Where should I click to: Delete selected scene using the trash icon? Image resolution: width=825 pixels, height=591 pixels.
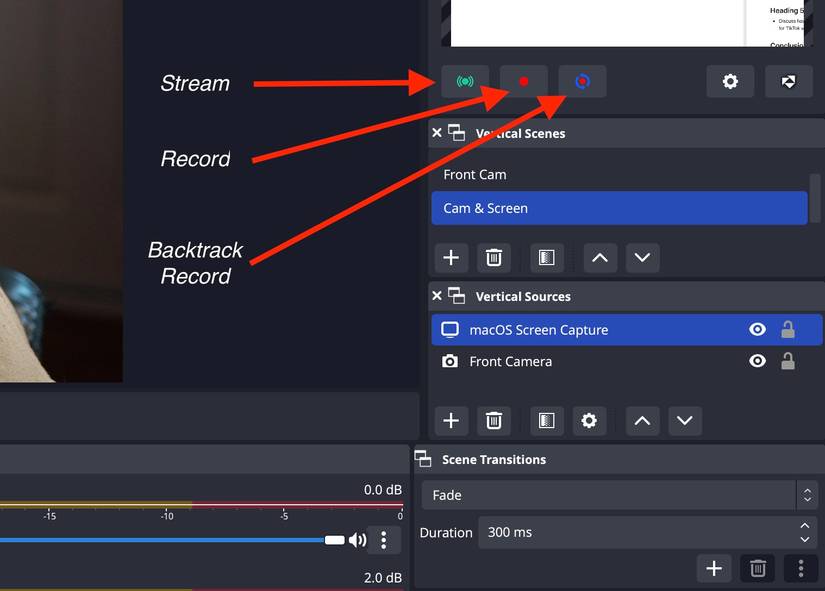(494, 257)
